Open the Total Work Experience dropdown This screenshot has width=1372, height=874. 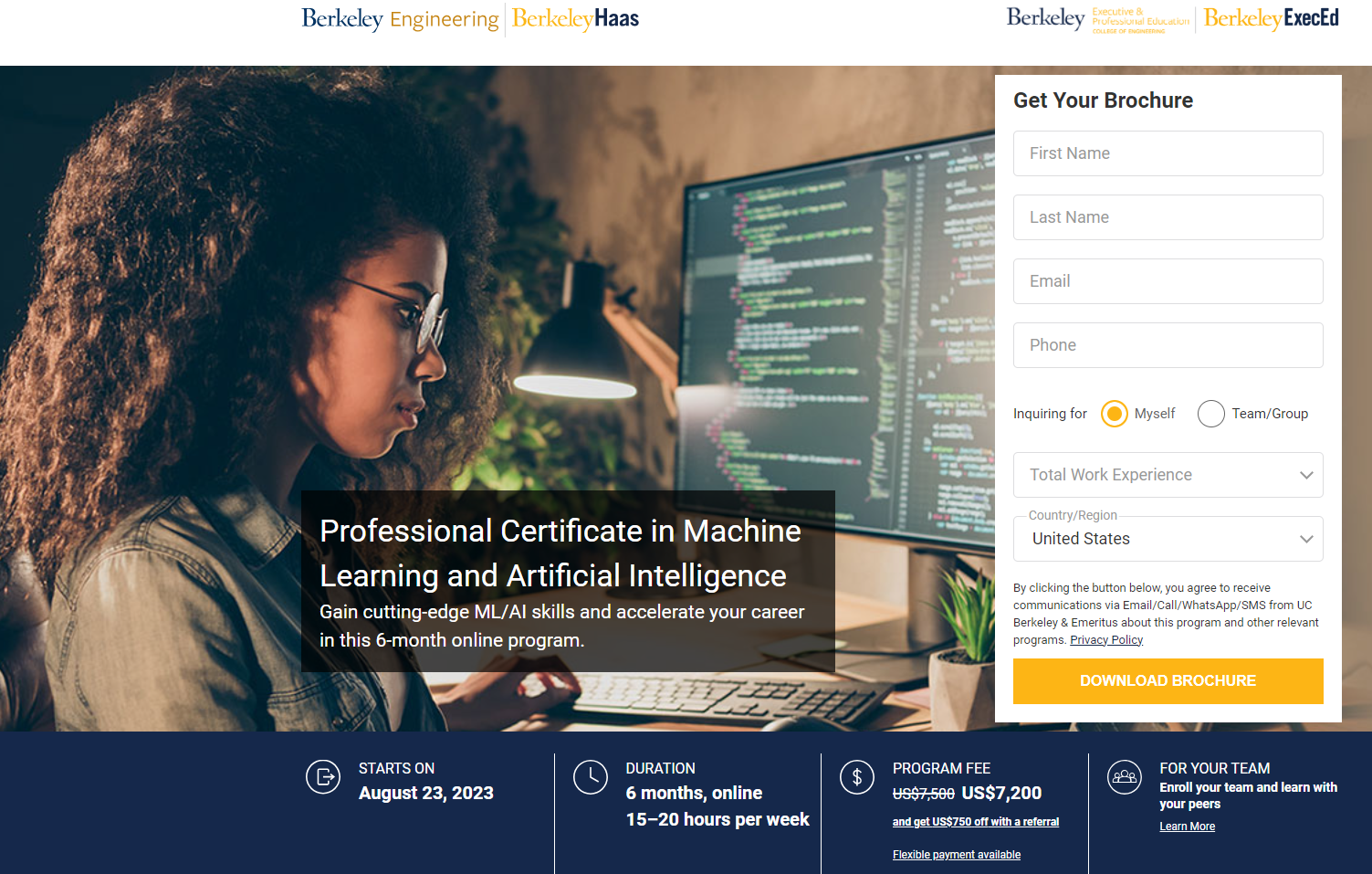pyautogui.click(x=1168, y=475)
